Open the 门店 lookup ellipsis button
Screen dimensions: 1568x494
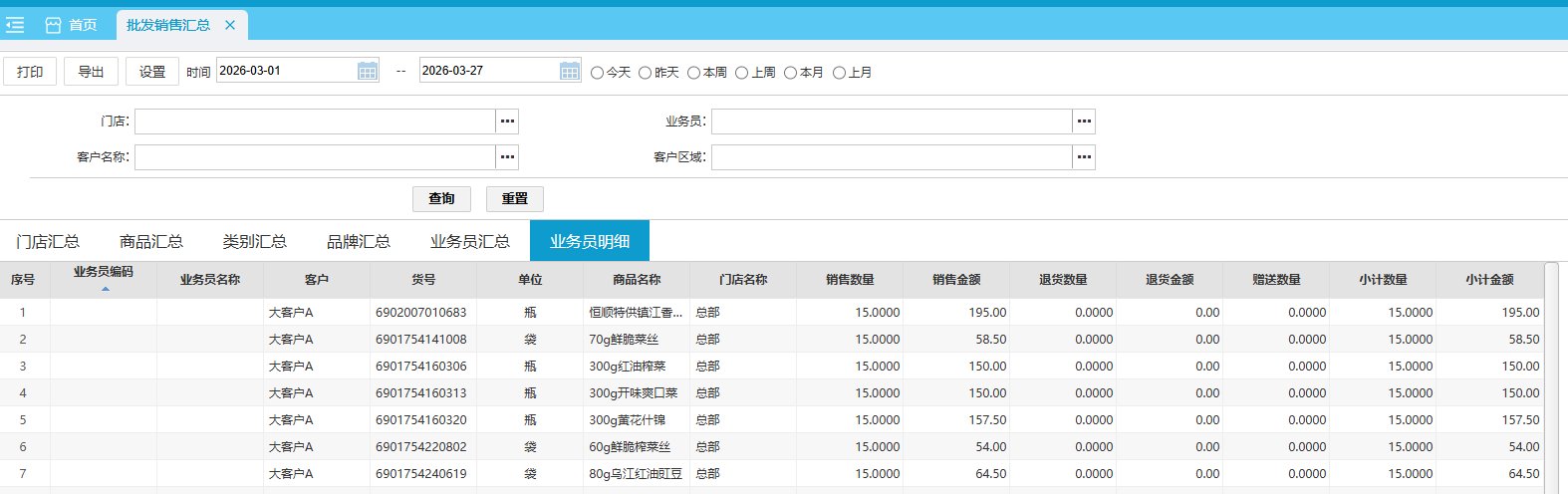pos(507,122)
